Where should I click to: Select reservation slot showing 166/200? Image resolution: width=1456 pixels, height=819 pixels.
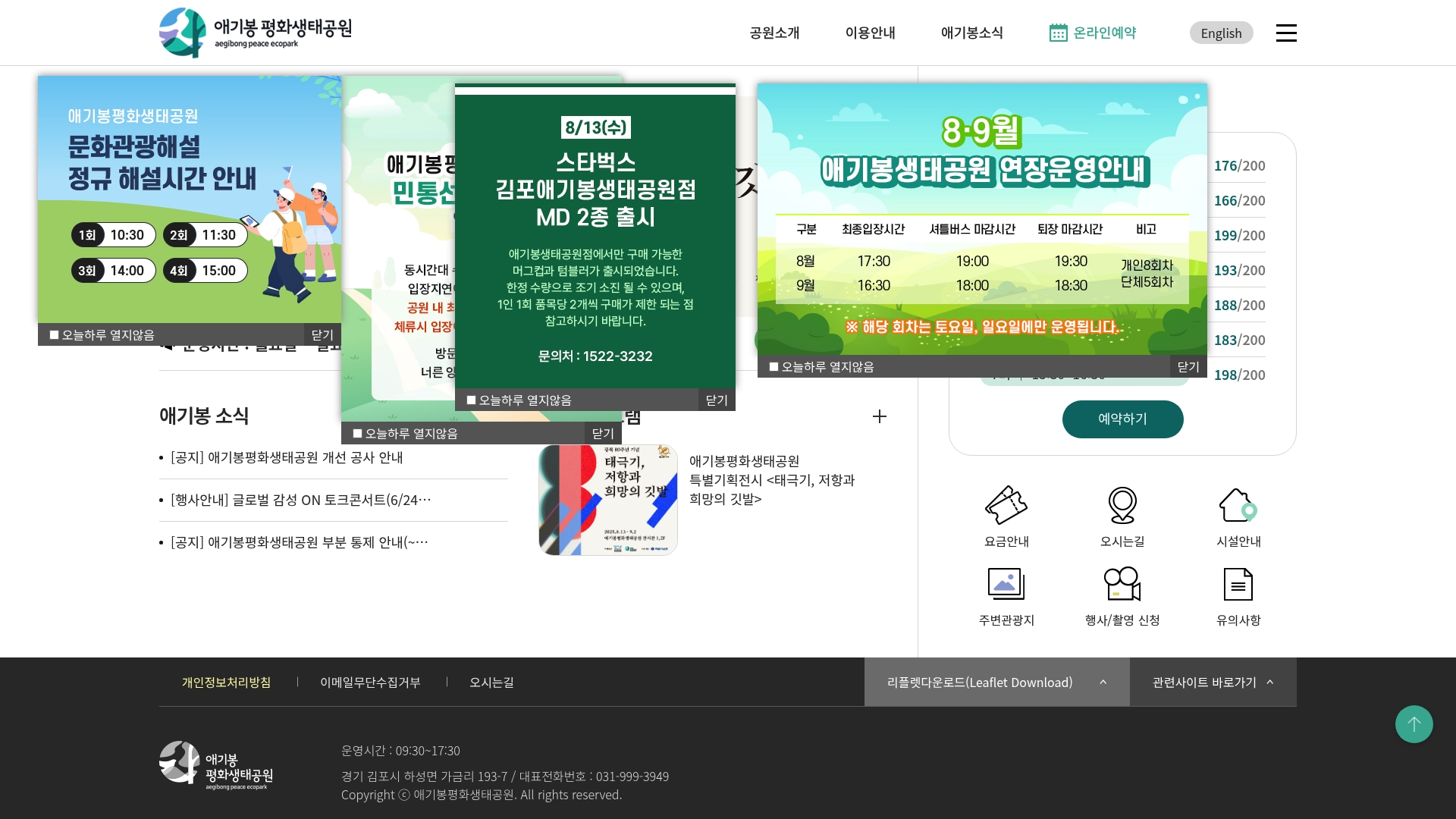1239,200
